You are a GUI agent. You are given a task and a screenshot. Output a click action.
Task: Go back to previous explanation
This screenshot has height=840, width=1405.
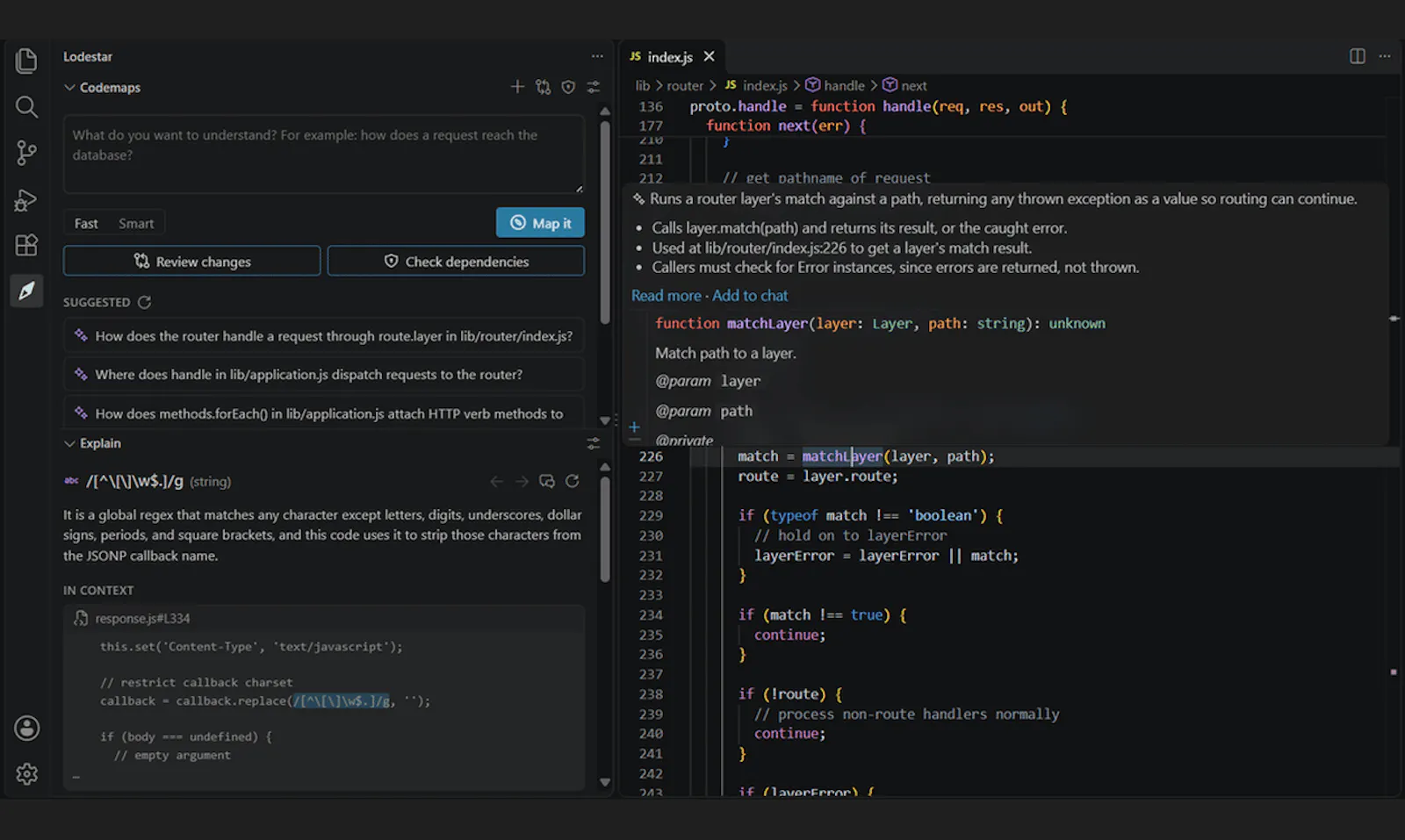pyautogui.click(x=496, y=481)
